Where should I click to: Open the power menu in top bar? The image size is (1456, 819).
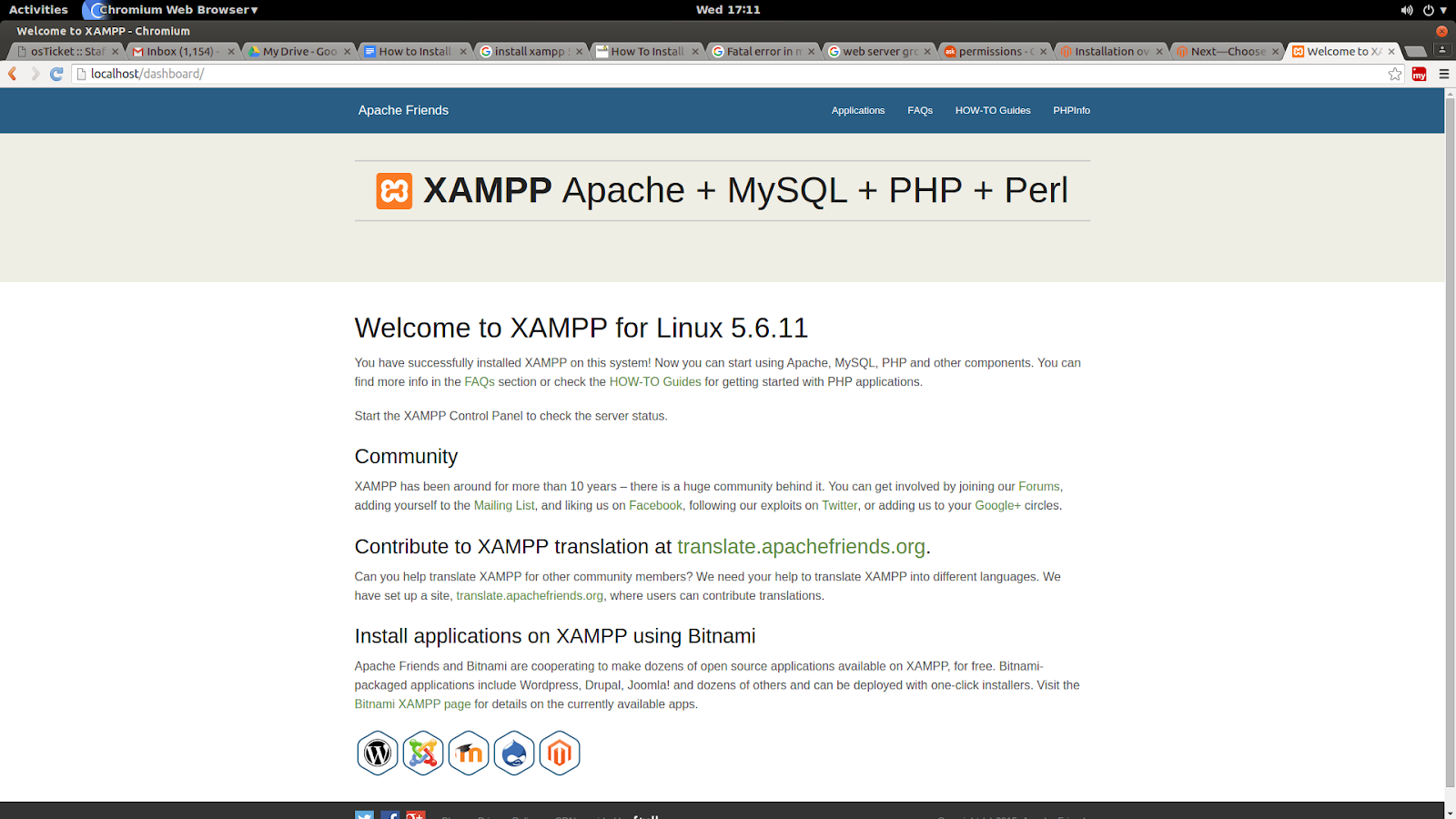pos(1434,10)
